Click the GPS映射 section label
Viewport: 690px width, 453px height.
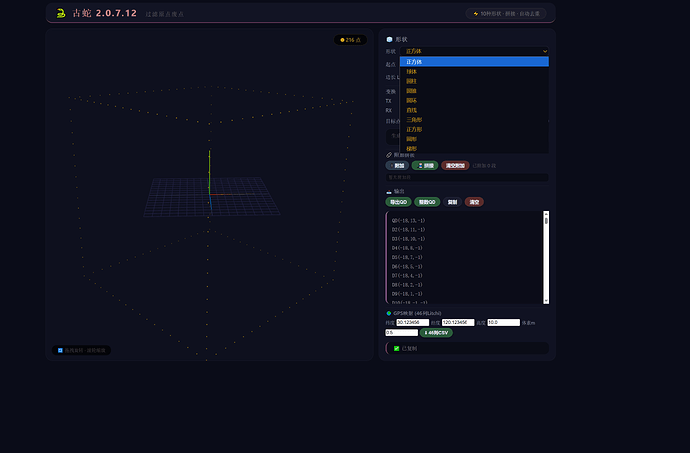pyautogui.click(x=417, y=313)
